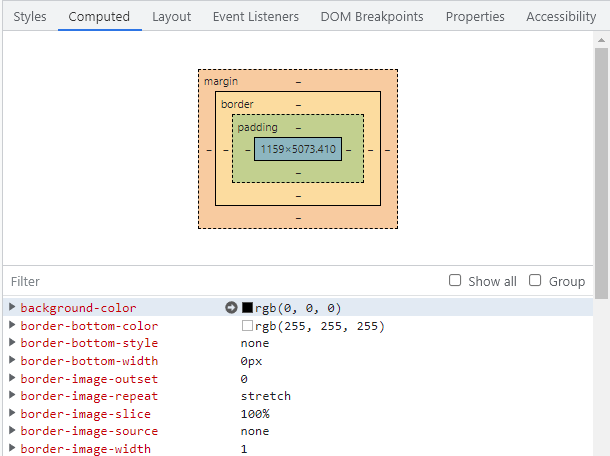
Task: Expand the border-bottom-width property
Action: [12, 360]
